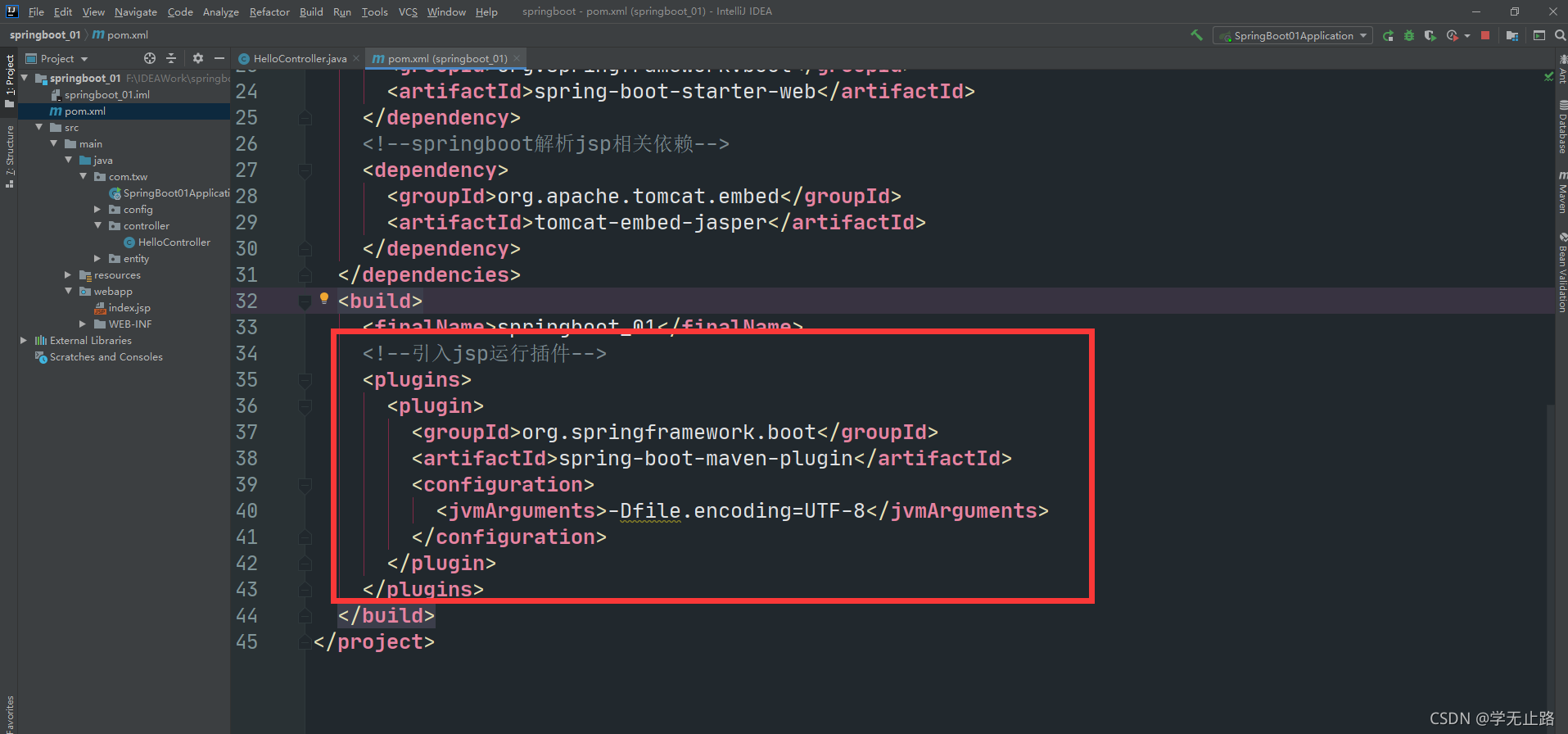Collapse the main folder arrow
Screen dimensions: 1568x734
click(x=54, y=143)
